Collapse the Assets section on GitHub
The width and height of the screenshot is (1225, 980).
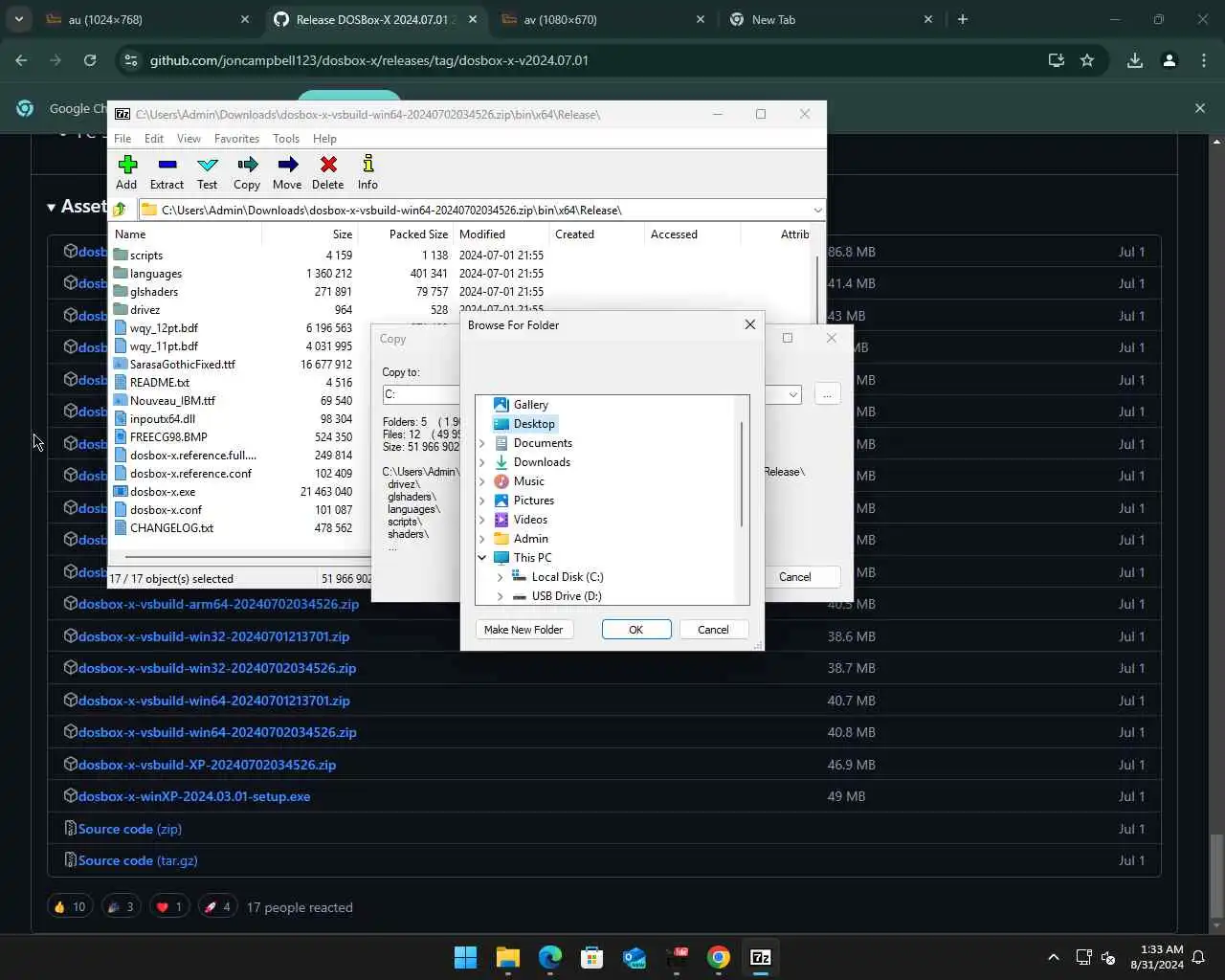pyautogui.click(x=51, y=207)
